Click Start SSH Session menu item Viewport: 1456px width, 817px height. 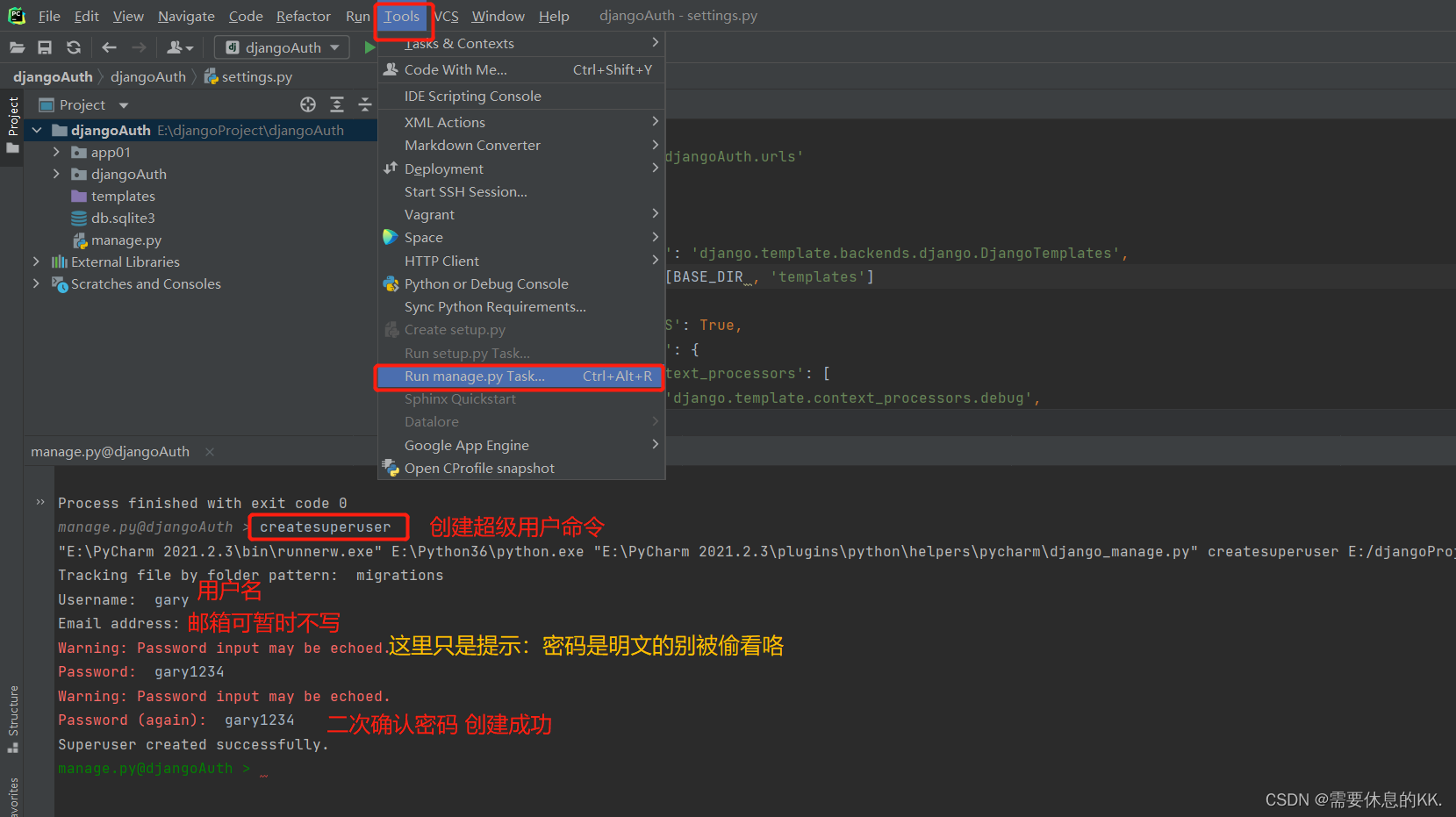[521, 191]
